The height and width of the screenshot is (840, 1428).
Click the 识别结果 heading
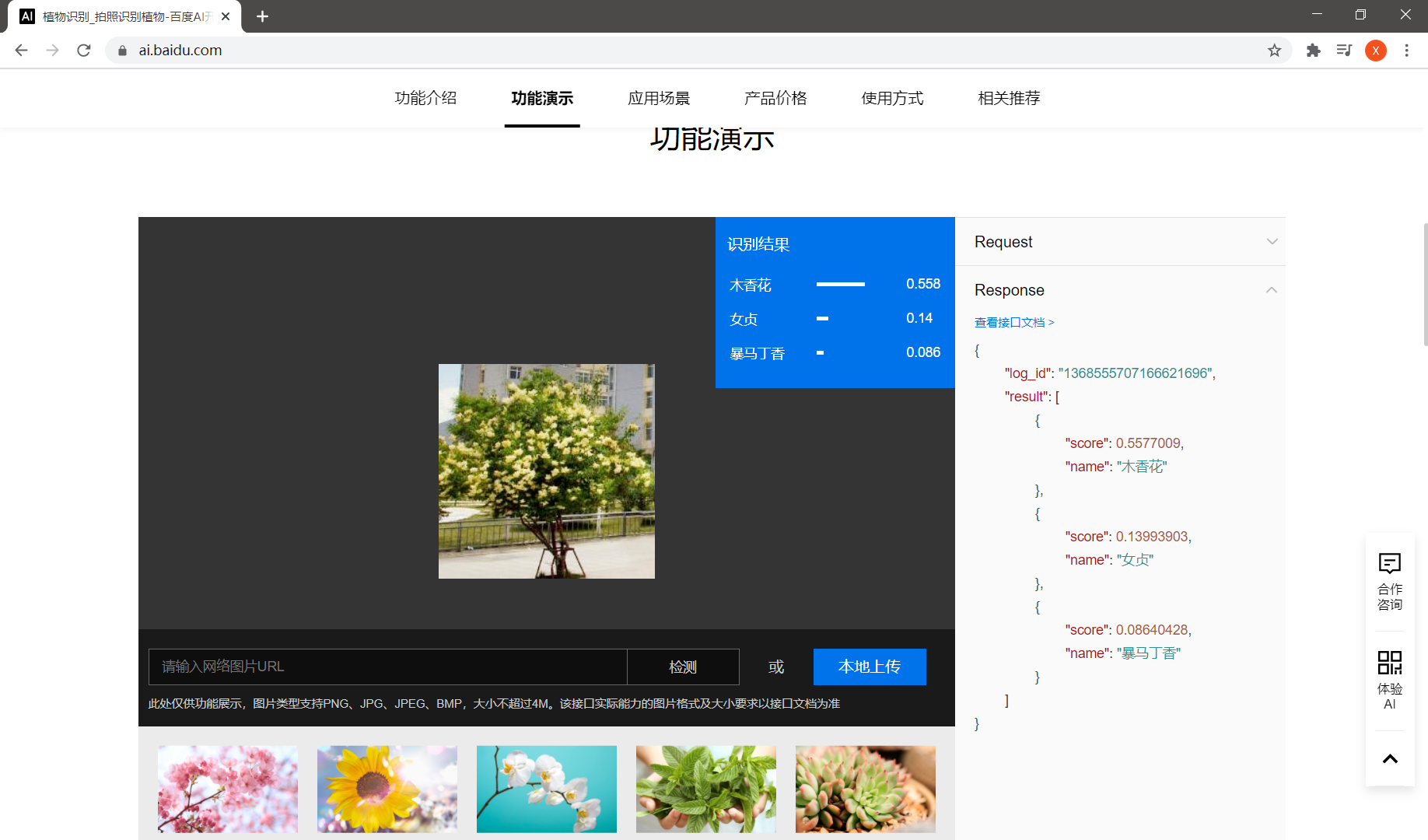click(758, 244)
